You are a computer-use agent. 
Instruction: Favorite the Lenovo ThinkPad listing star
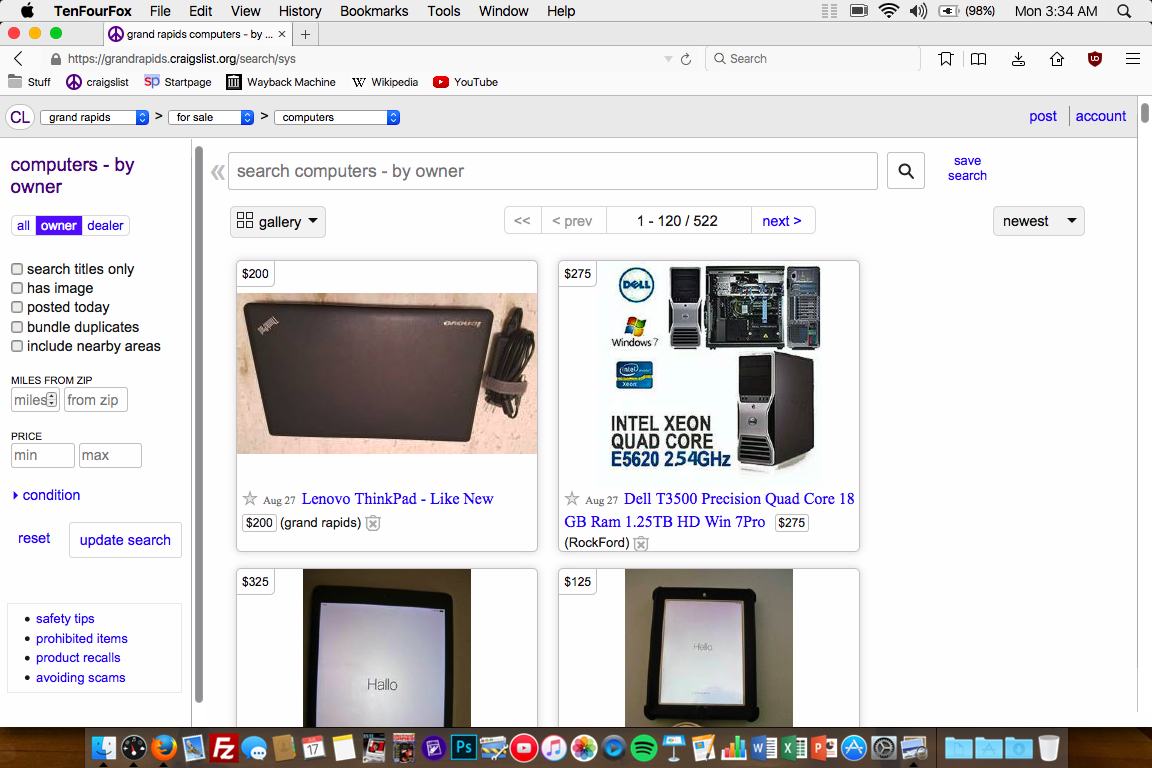click(x=250, y=499)
